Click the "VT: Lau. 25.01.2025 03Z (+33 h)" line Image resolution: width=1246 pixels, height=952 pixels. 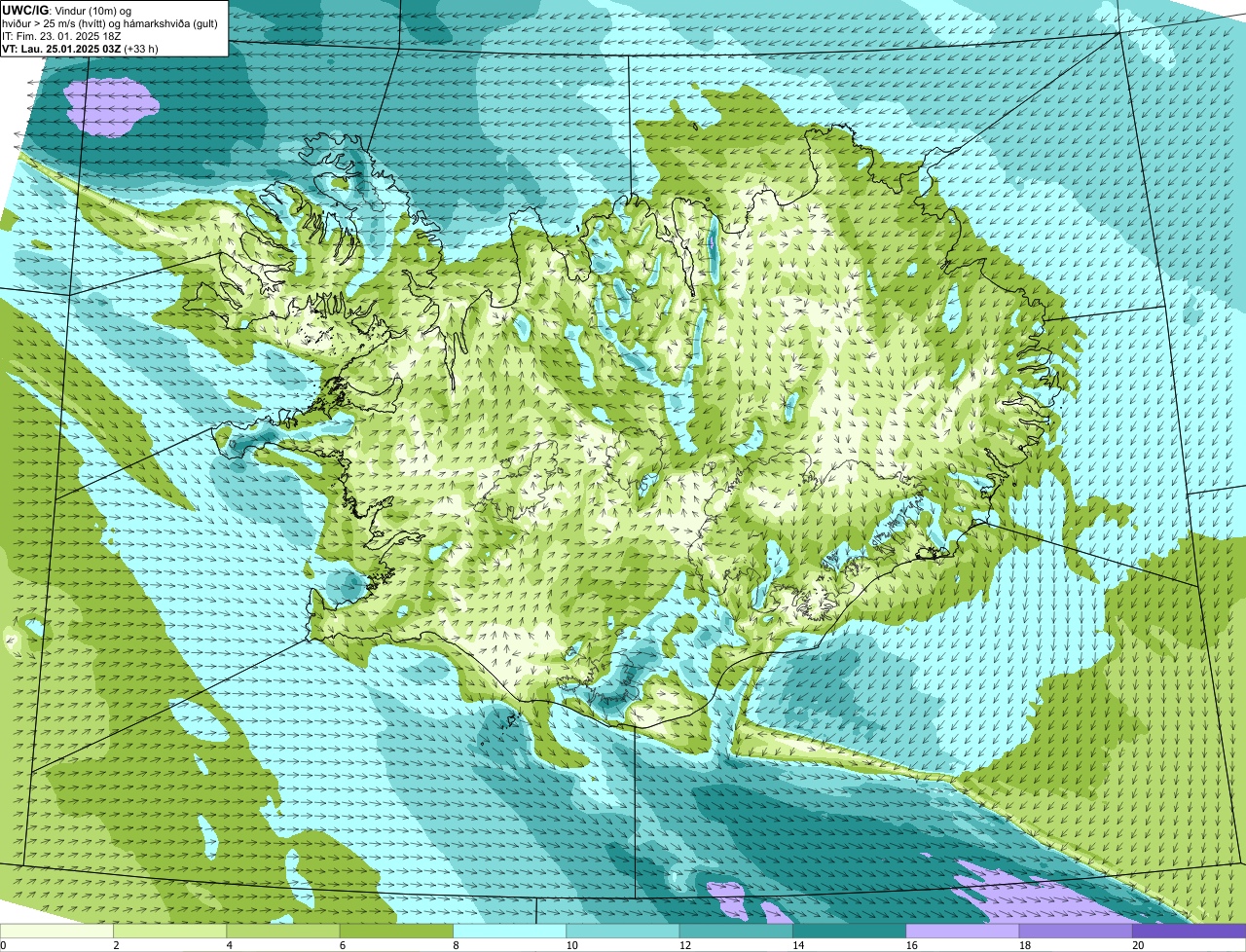tap(81, 49)
